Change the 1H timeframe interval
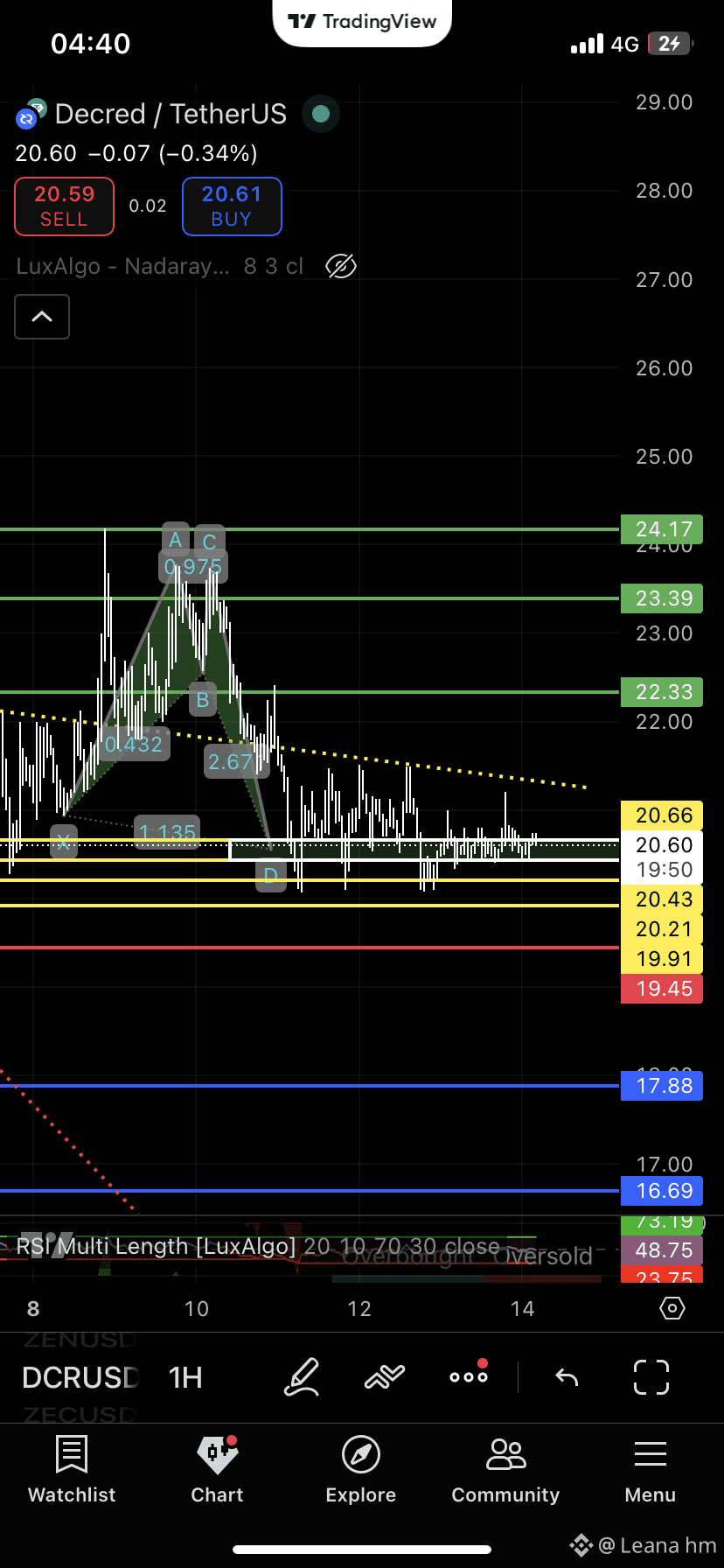Screen dimensions: 724x1568 [x=185, y=1377]
